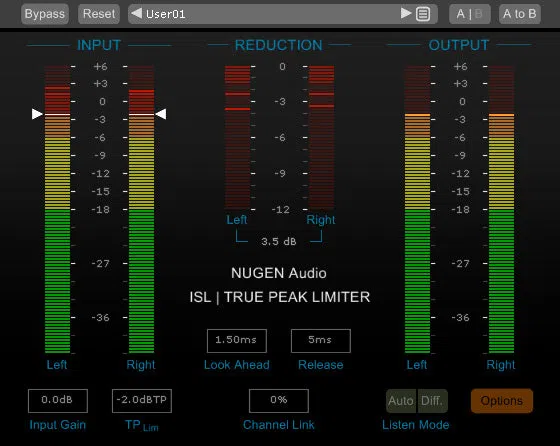The image size is (560, 446).
Task: Click the right input threshold triangle marker
Action: pos(161,114)
